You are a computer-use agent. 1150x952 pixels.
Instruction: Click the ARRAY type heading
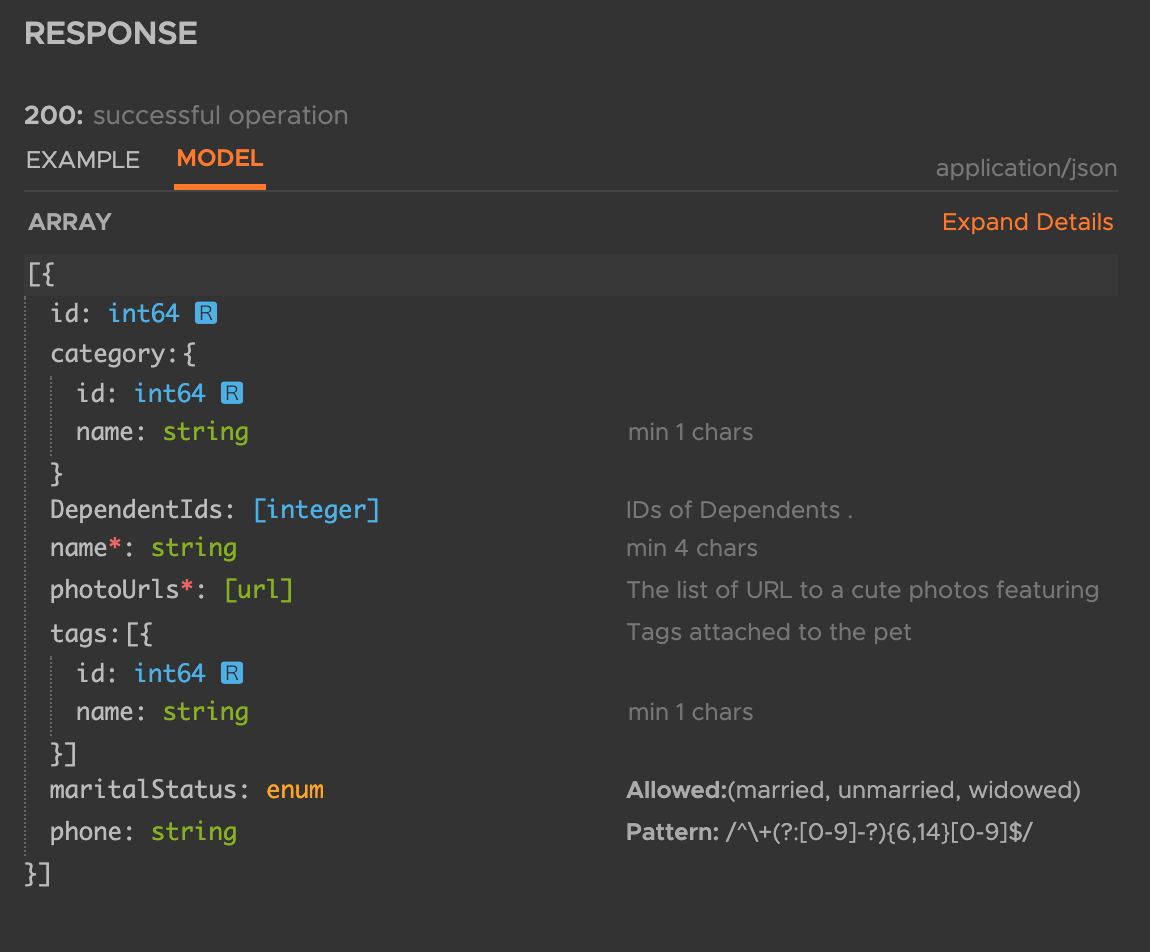click(x=70, y=222)
